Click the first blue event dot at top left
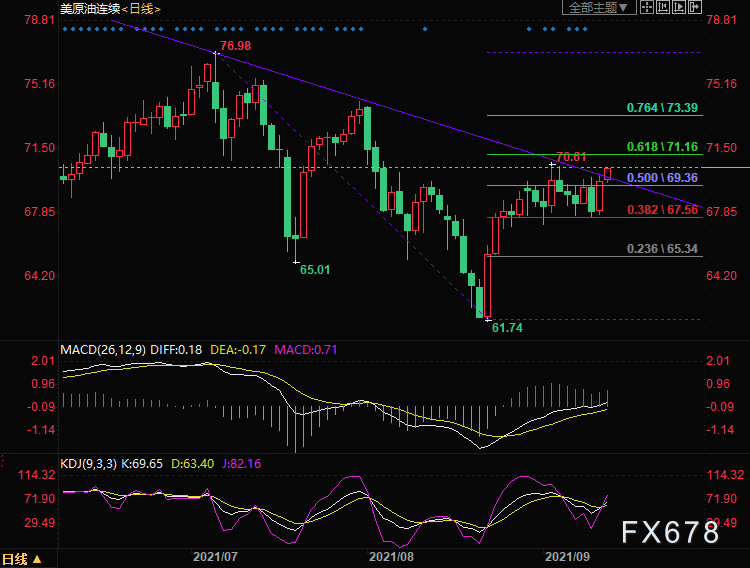Image resolution: width=750 pixels, height=568 pixels. tap(64, 29)
